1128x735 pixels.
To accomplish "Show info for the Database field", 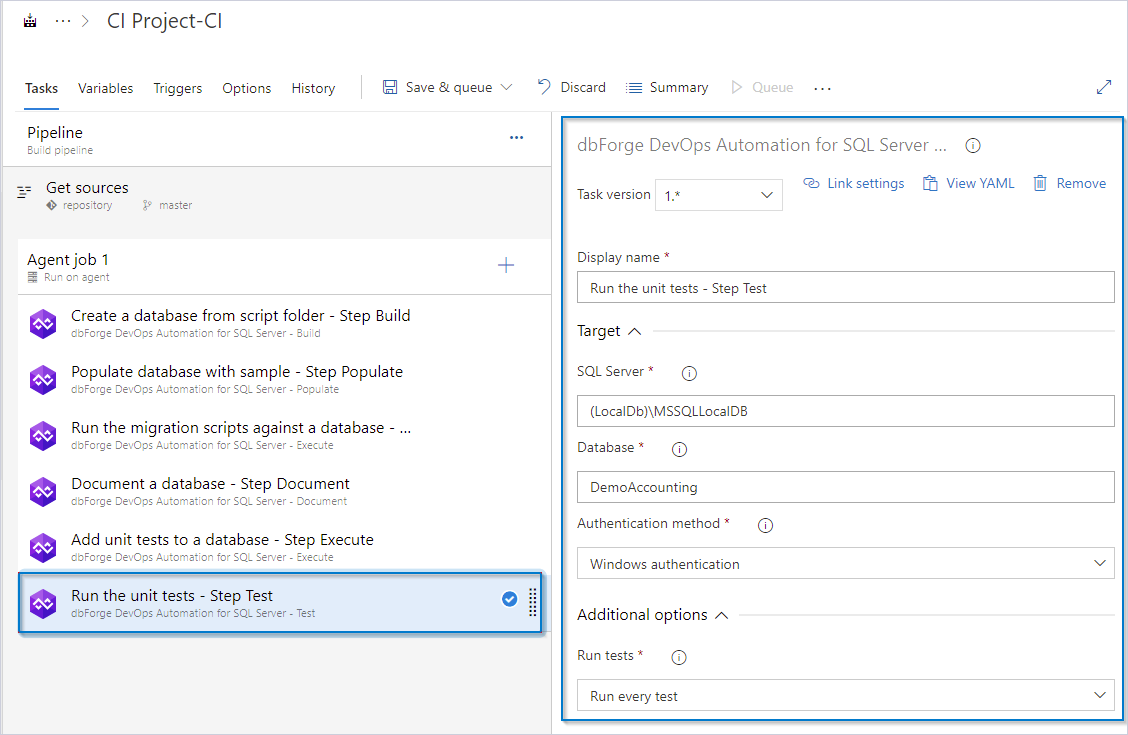I will 679,449.
